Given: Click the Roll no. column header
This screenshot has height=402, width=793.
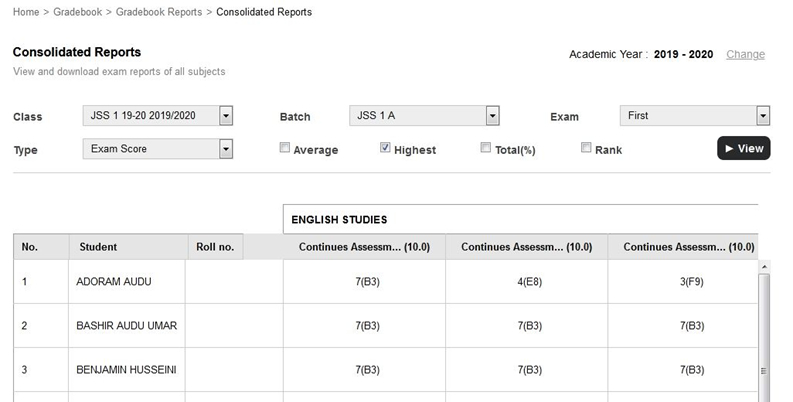Looking at the screenshot, I should (x=215, y=247).
